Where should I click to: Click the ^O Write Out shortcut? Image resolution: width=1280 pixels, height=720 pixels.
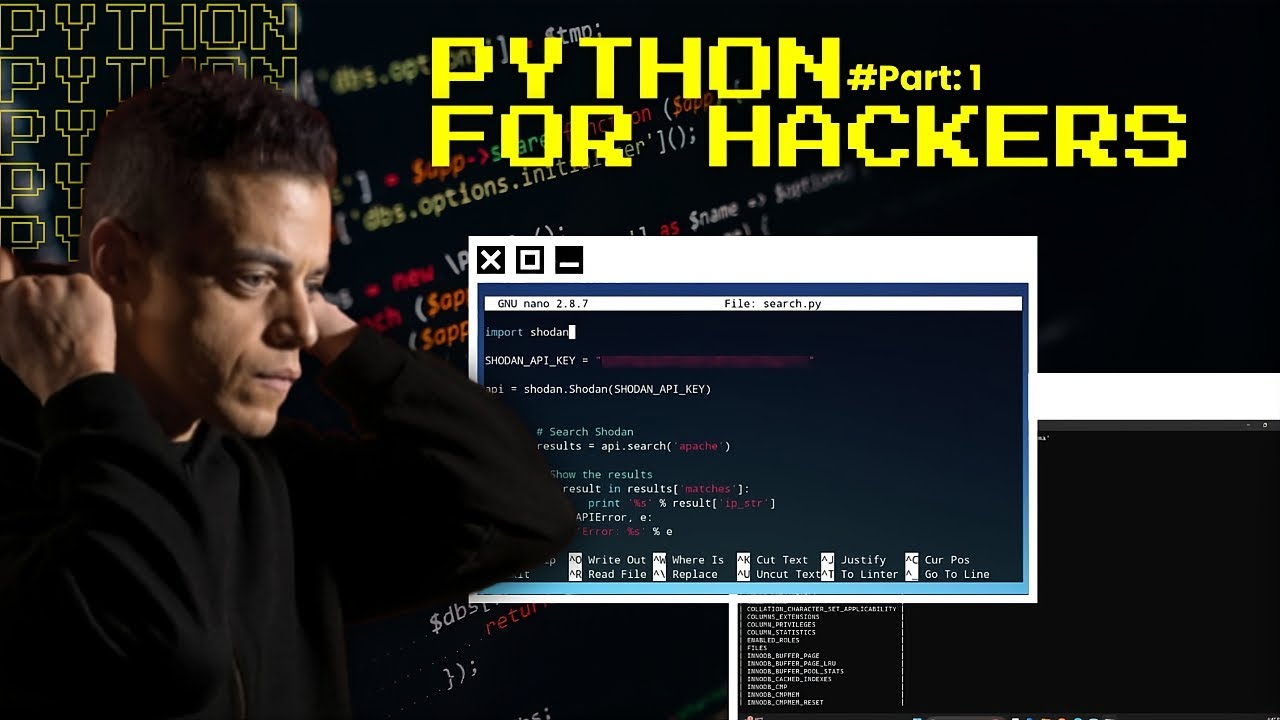point(608,560)
